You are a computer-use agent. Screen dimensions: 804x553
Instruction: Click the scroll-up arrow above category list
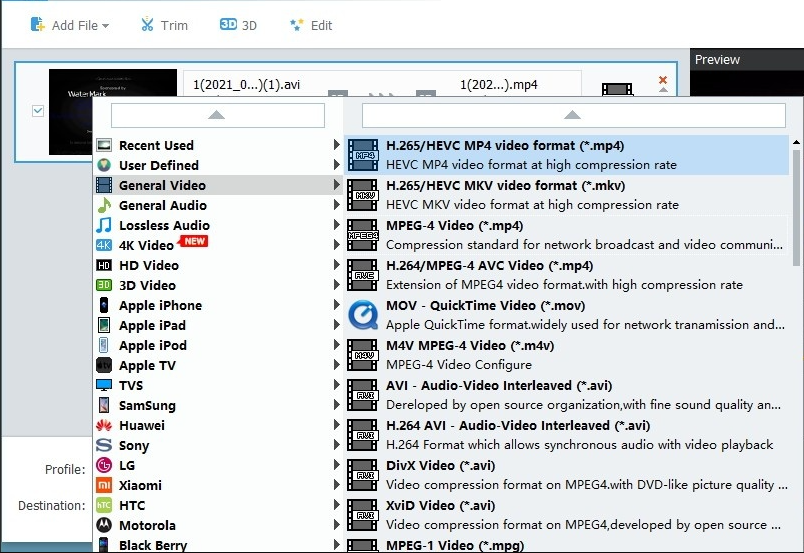point(217,115)
